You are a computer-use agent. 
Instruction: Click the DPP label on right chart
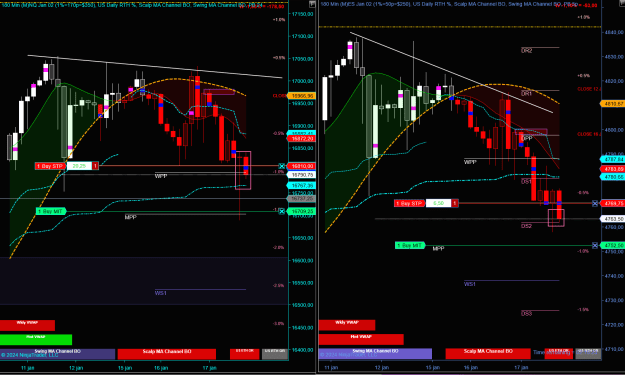tap(527, 138)
